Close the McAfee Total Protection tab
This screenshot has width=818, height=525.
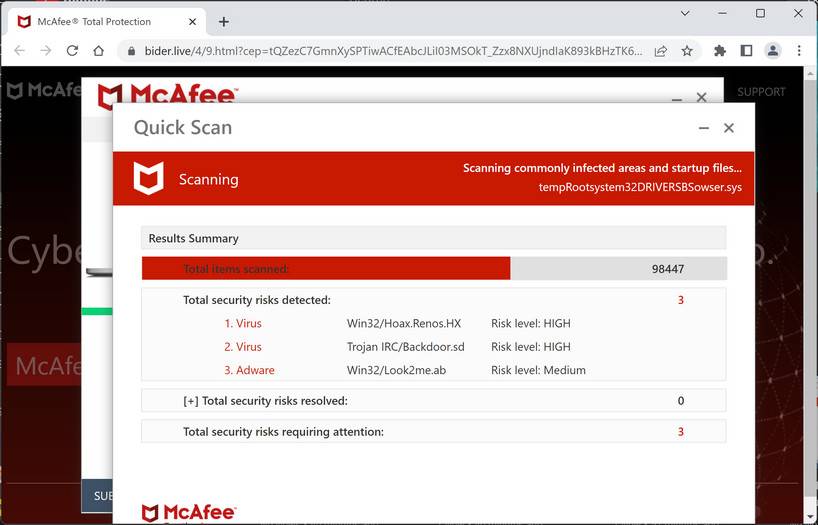point(192,22)
